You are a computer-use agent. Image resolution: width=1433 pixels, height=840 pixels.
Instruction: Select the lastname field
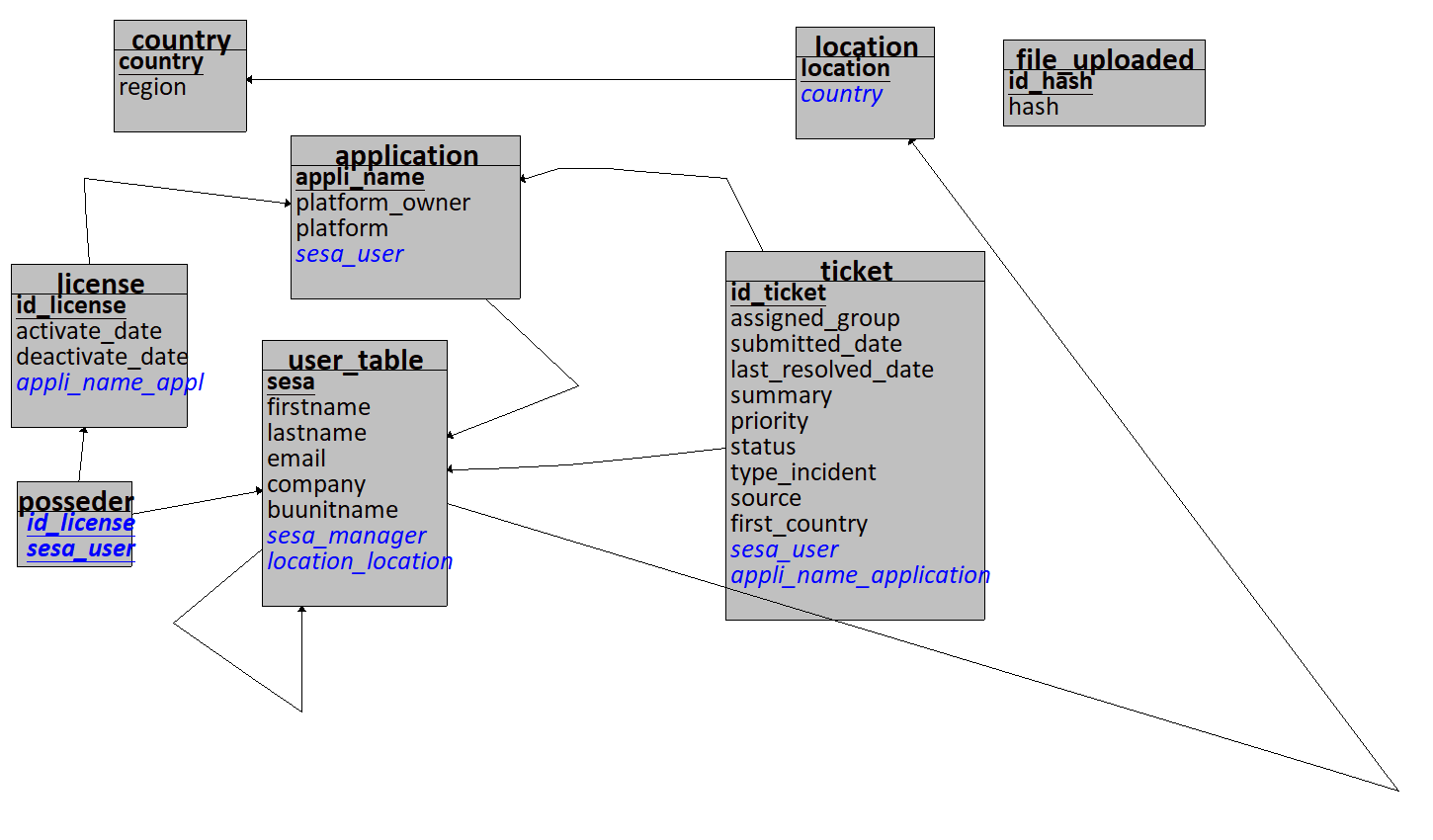click(316, 434)
